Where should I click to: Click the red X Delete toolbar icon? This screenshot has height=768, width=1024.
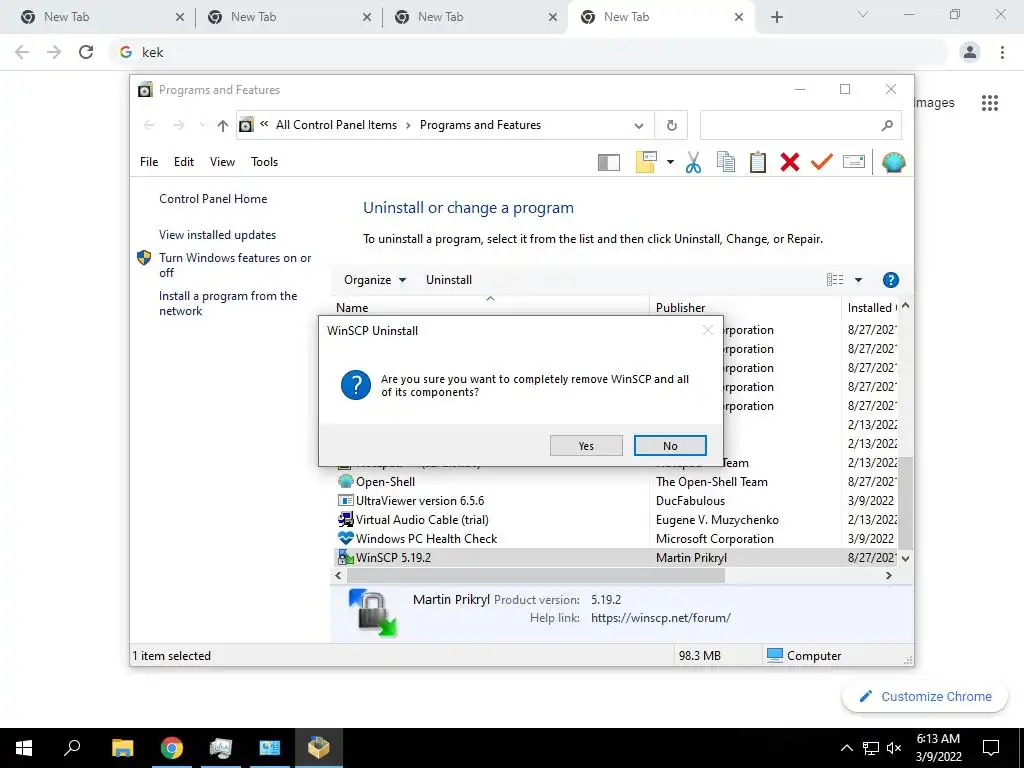[x=790, y=162]
